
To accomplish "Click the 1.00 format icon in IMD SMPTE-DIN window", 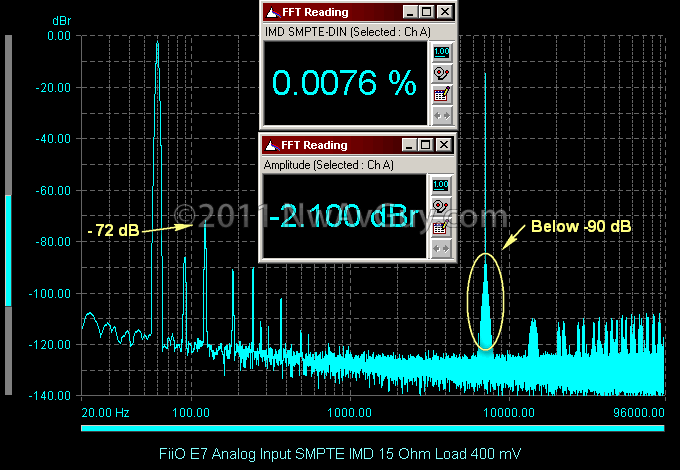I will (442, 52).
